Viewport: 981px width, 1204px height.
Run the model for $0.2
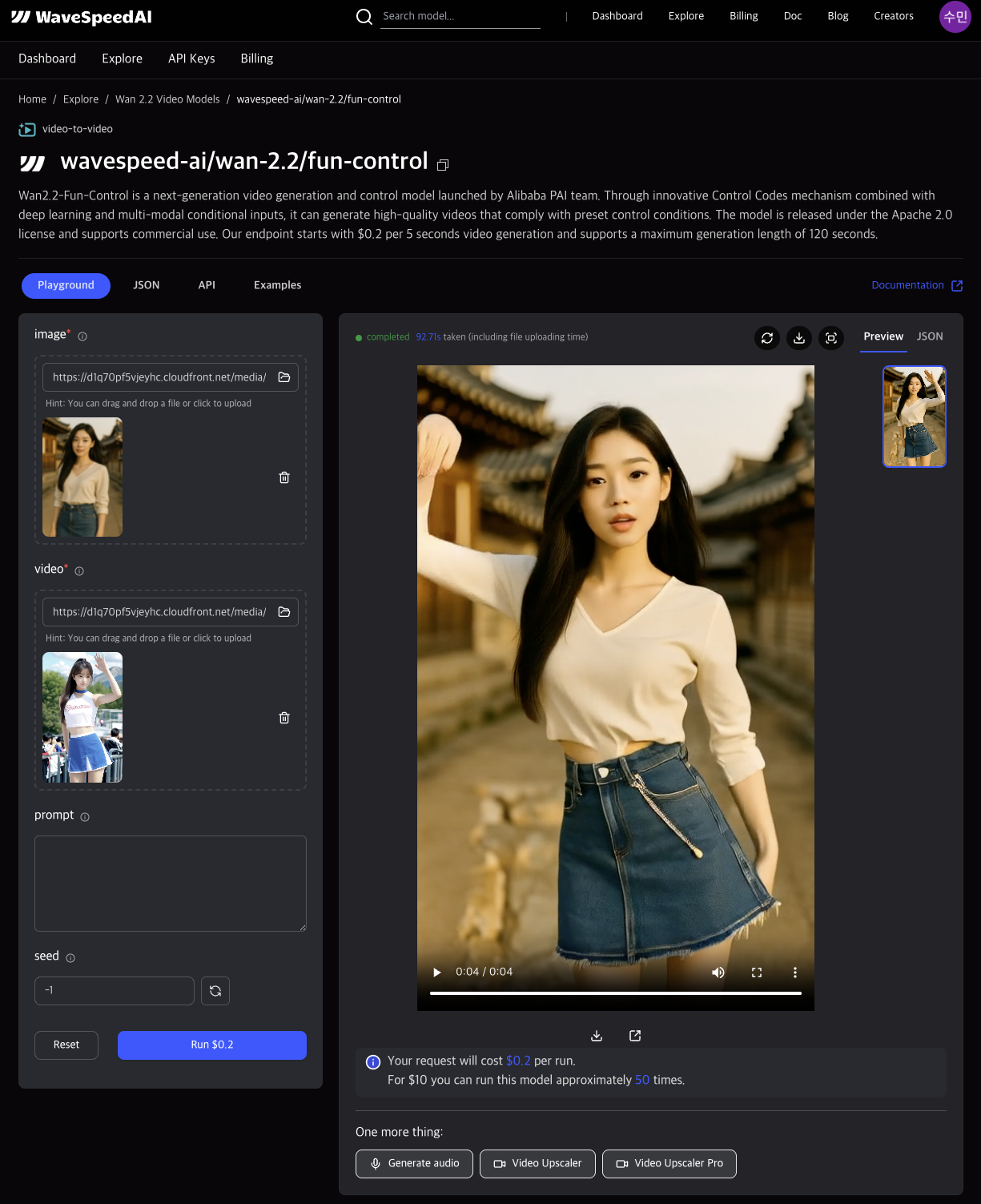(x=211, y=1045)
